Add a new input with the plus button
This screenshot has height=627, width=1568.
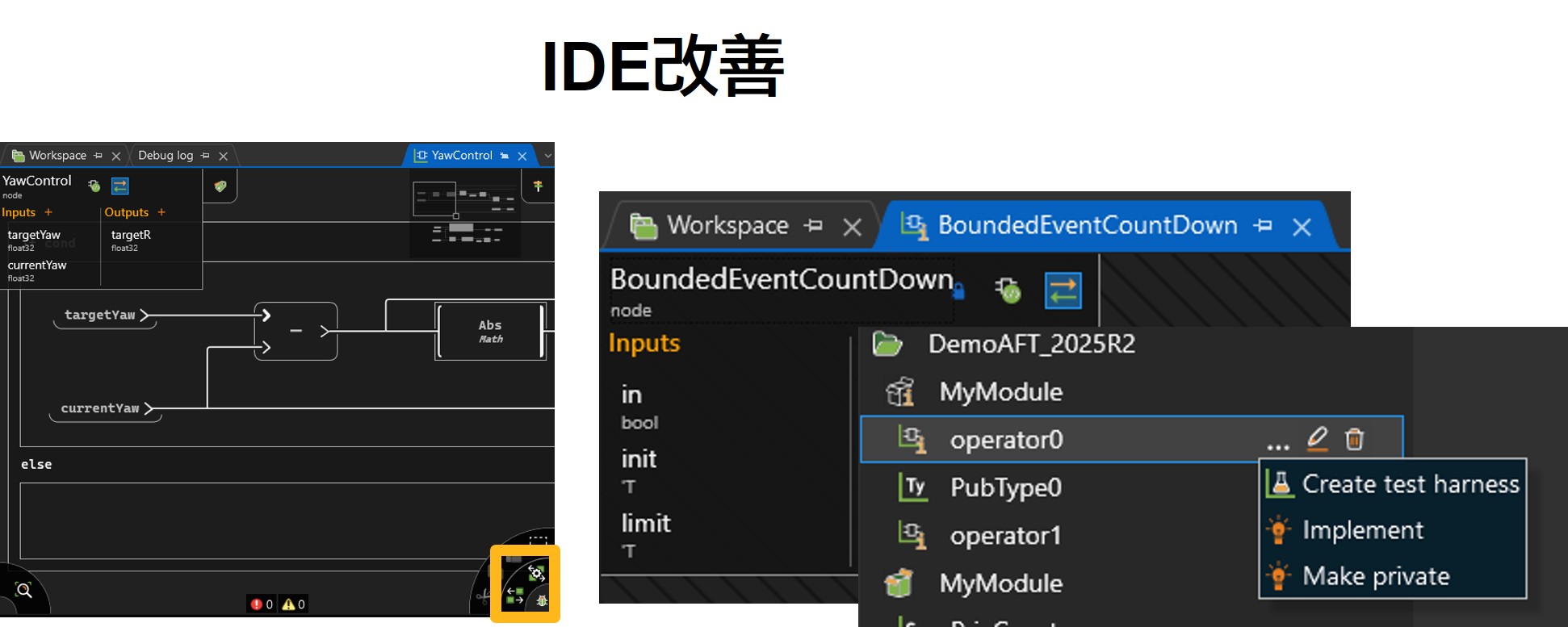(x=48, y=212)
